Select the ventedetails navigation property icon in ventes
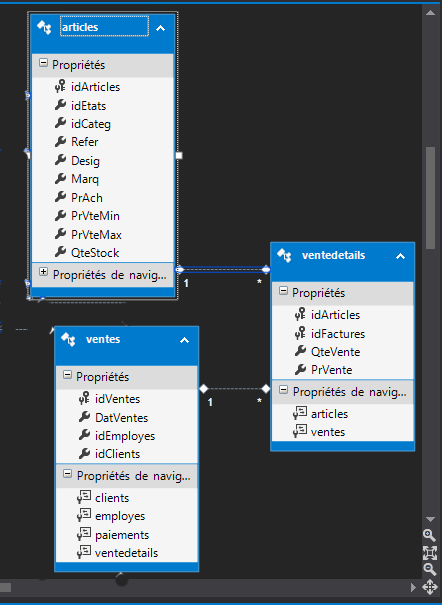442x605 pixels. [84, 552]
